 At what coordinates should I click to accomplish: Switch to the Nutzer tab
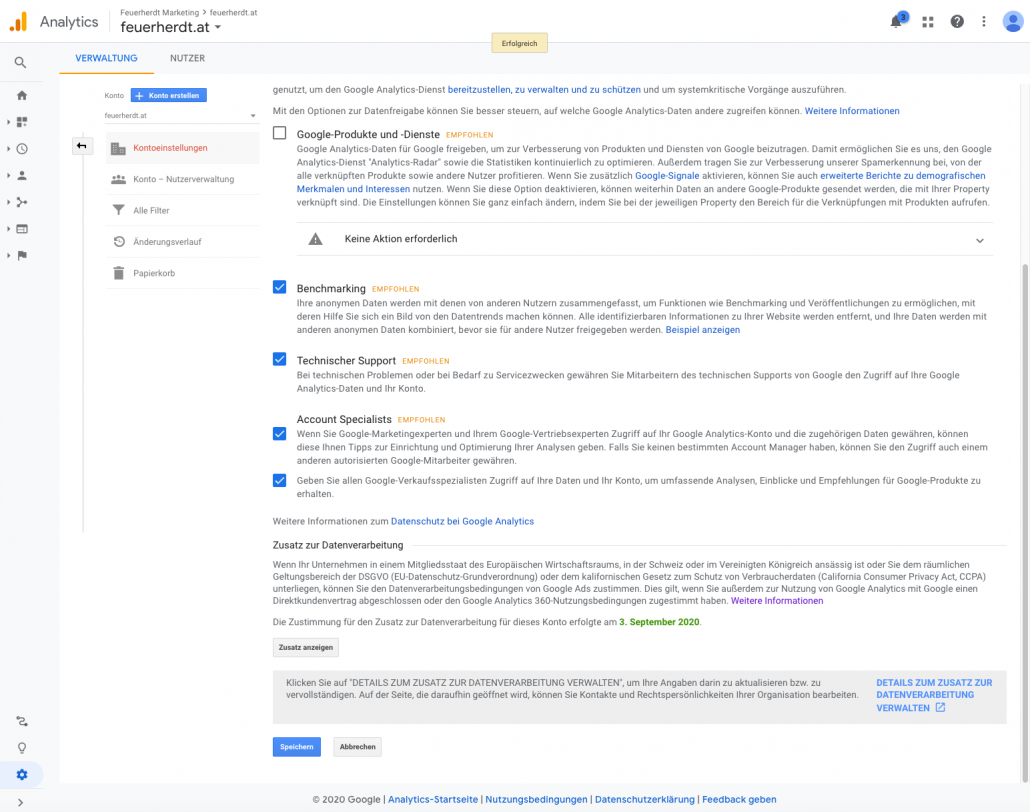click(187, 58)
